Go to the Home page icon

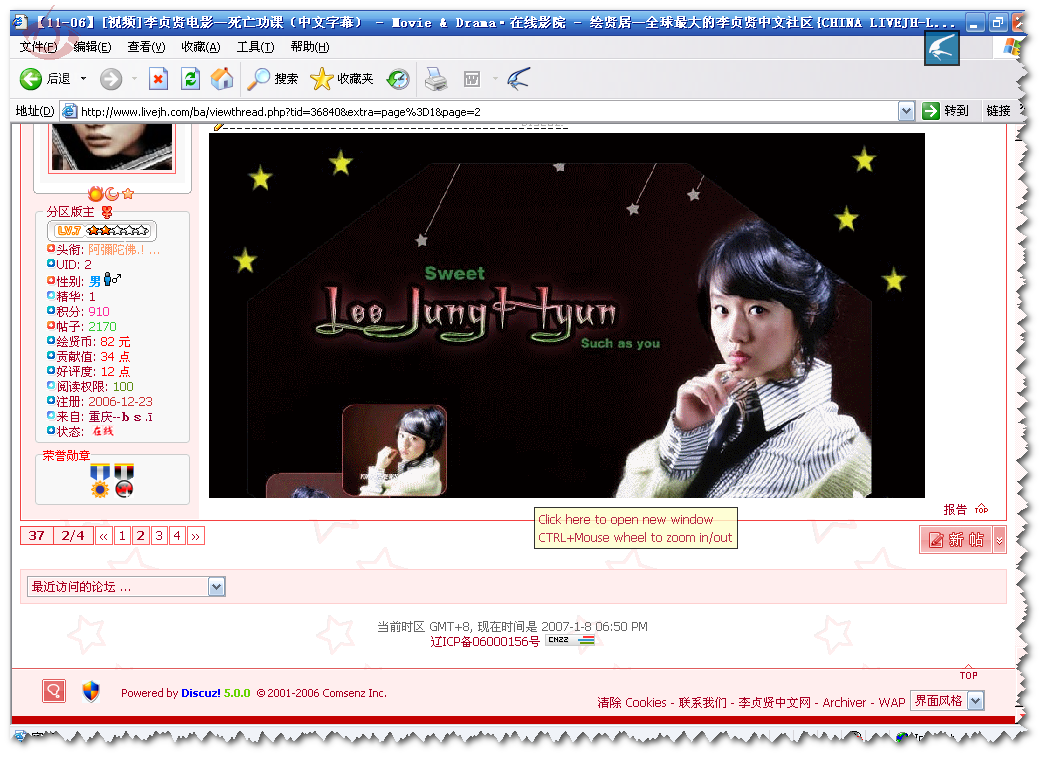point(222,79)
